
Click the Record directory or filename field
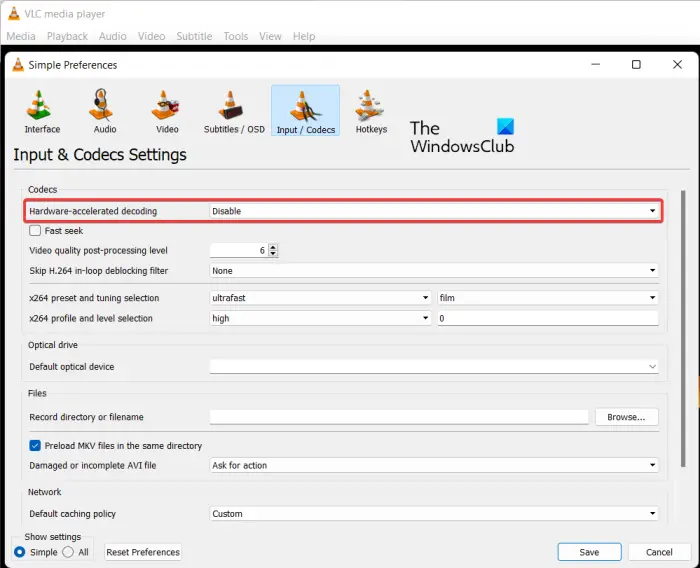coord(399,417)
